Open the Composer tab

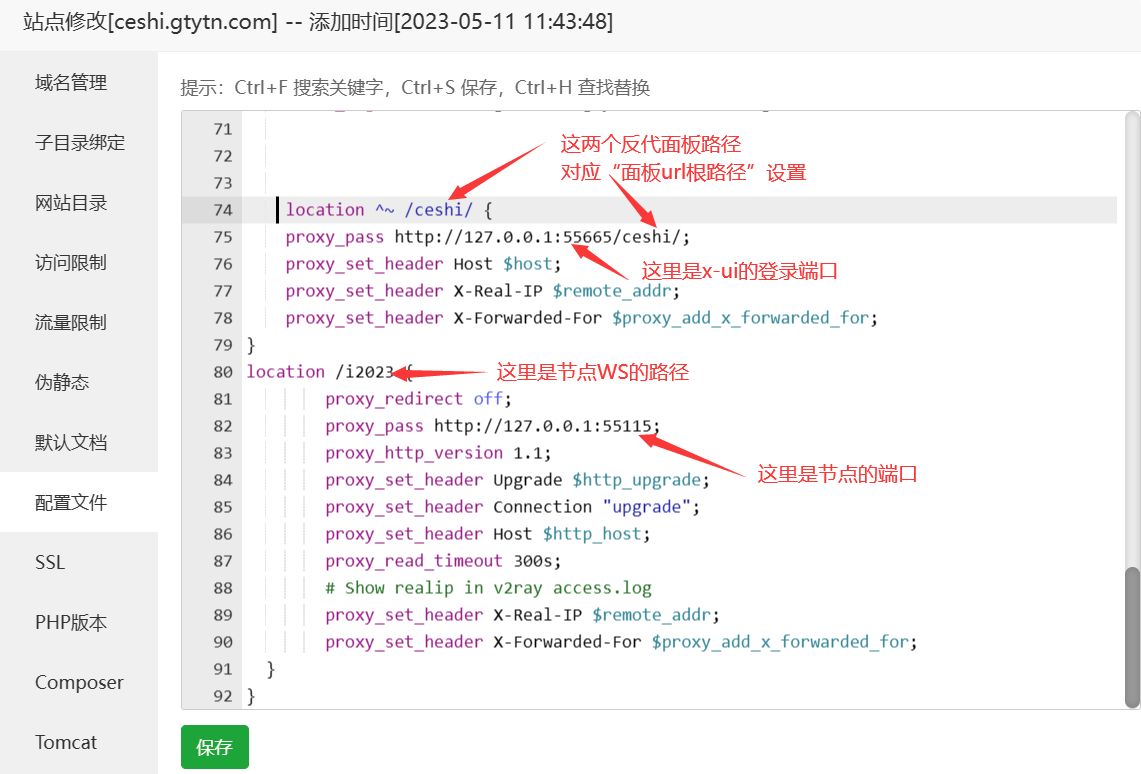[x=79, y=682]
